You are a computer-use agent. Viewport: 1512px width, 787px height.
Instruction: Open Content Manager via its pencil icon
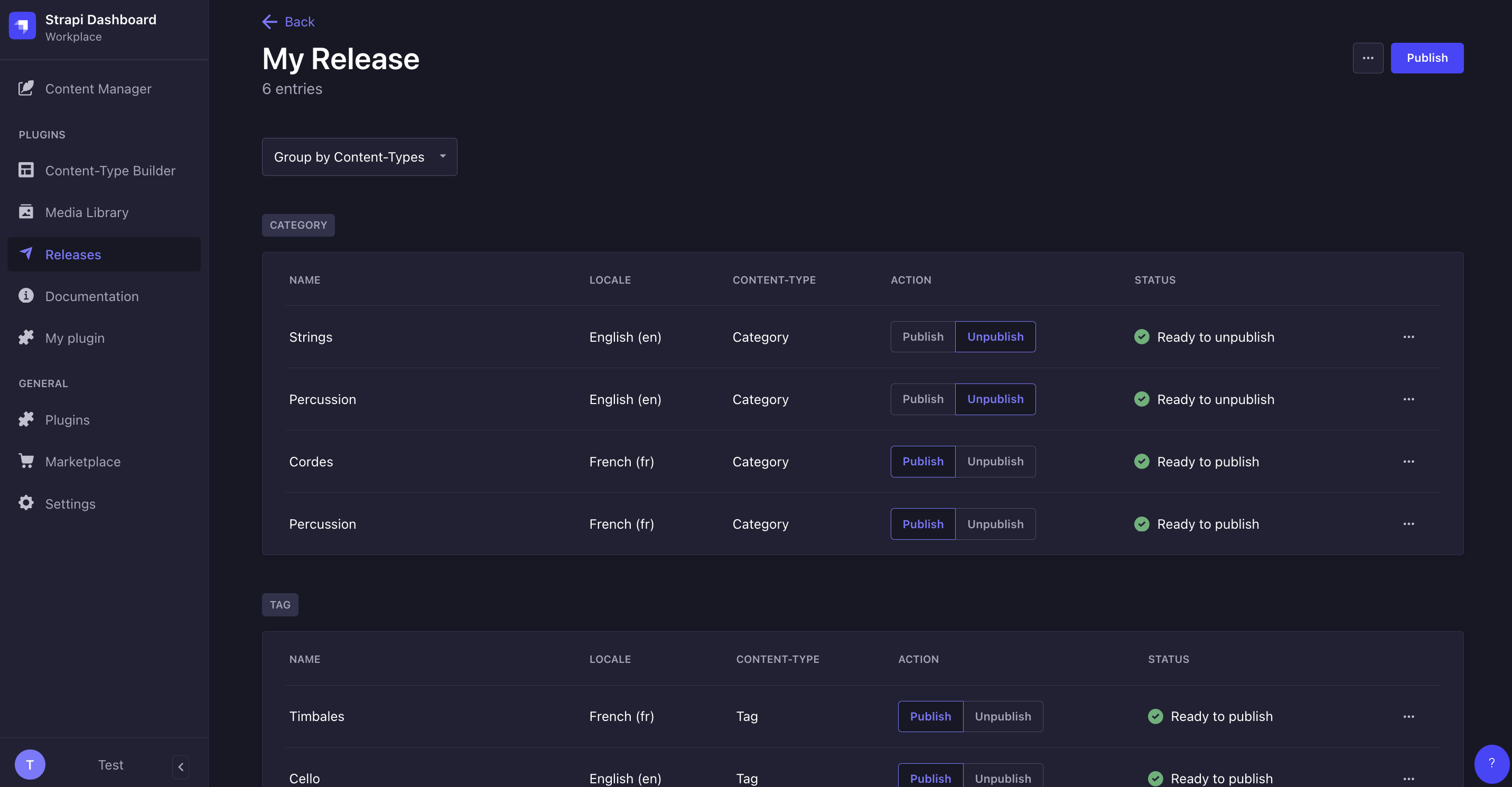[x=26, y=88]
